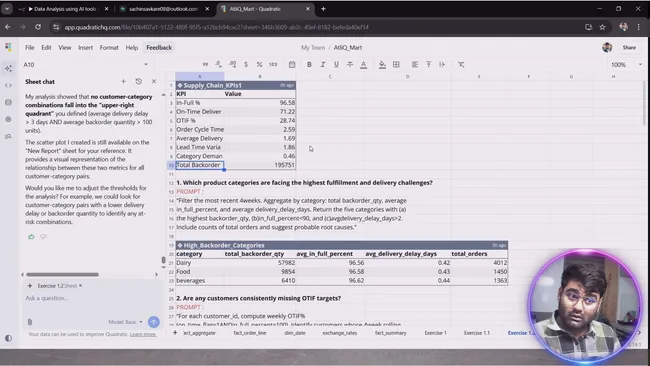This screenshot has height=366, width=650.
Task: Open the 100% zoom dropdown
Action: coord(626,65)
